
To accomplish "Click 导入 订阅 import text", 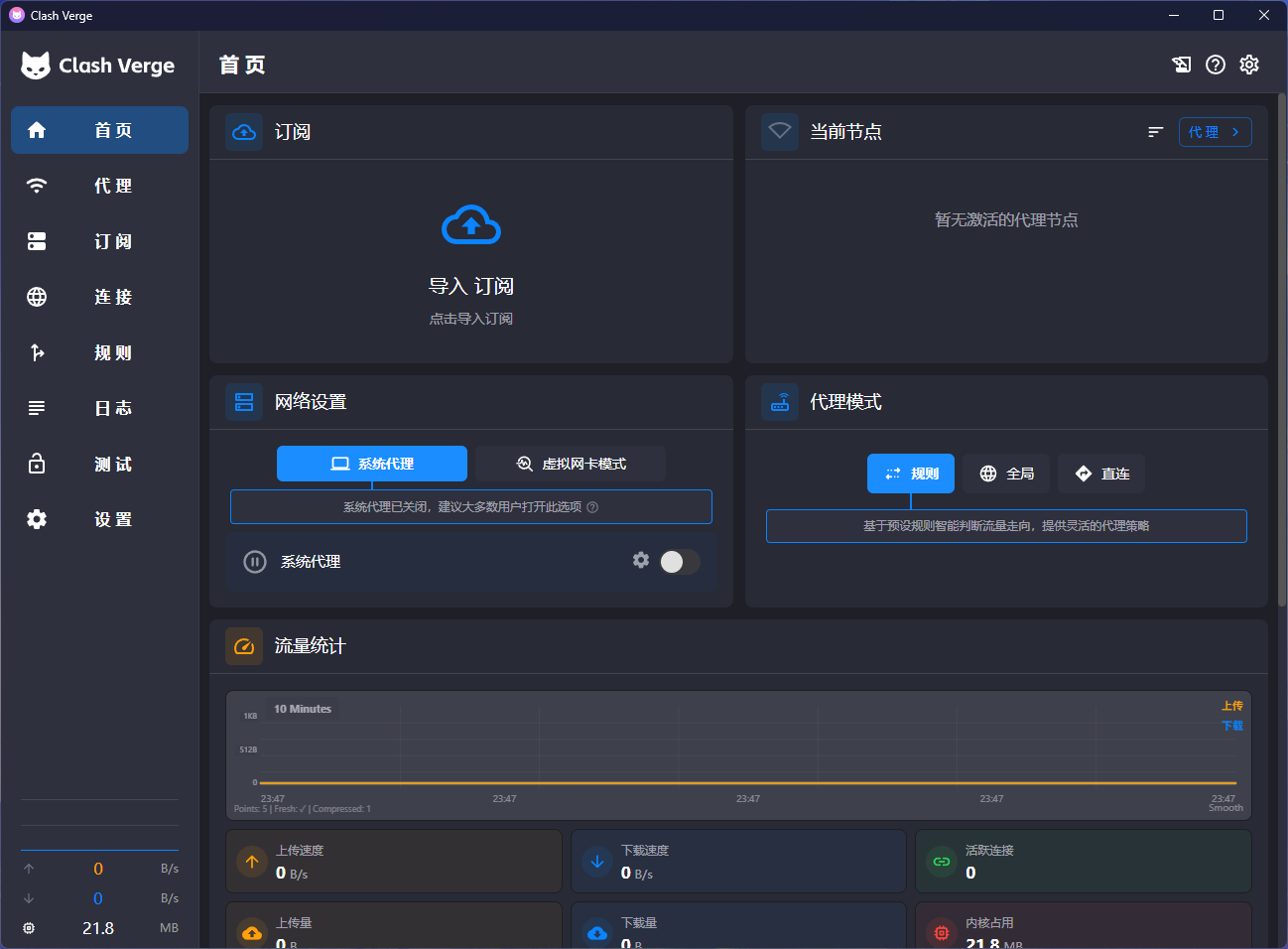I will [471, 286].
